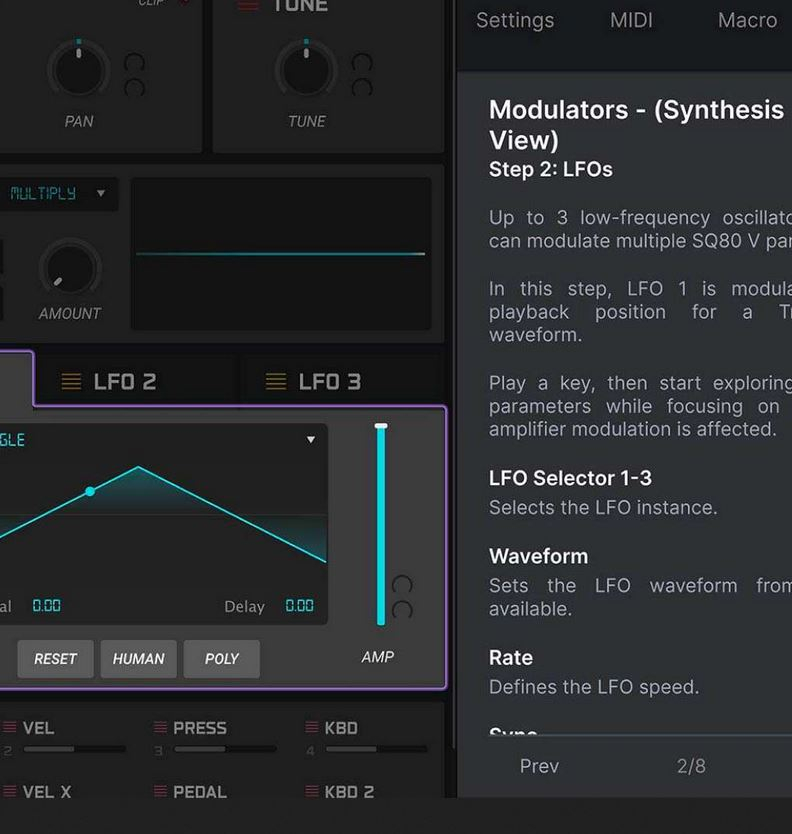Open the MIDI tab
This screenshot has height=834, width=792.
click(x=631, y=20)
